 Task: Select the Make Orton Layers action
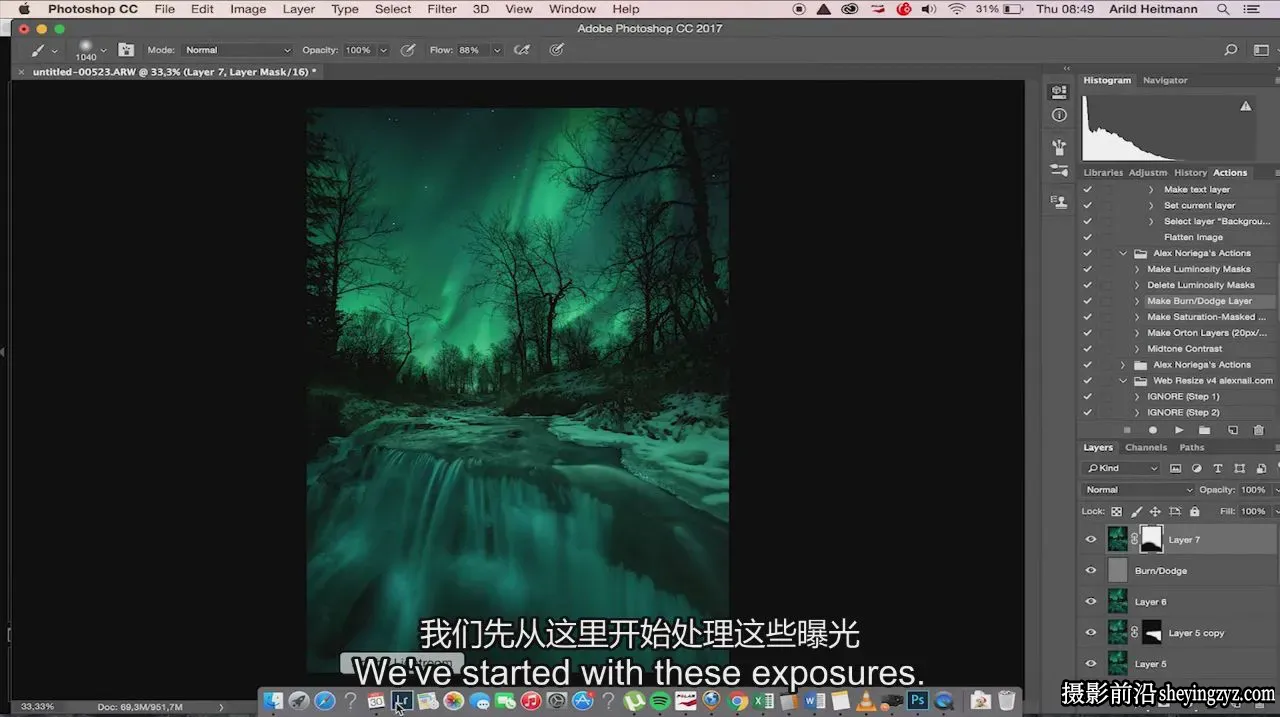pyautogui.click(x=1207, y=333)
